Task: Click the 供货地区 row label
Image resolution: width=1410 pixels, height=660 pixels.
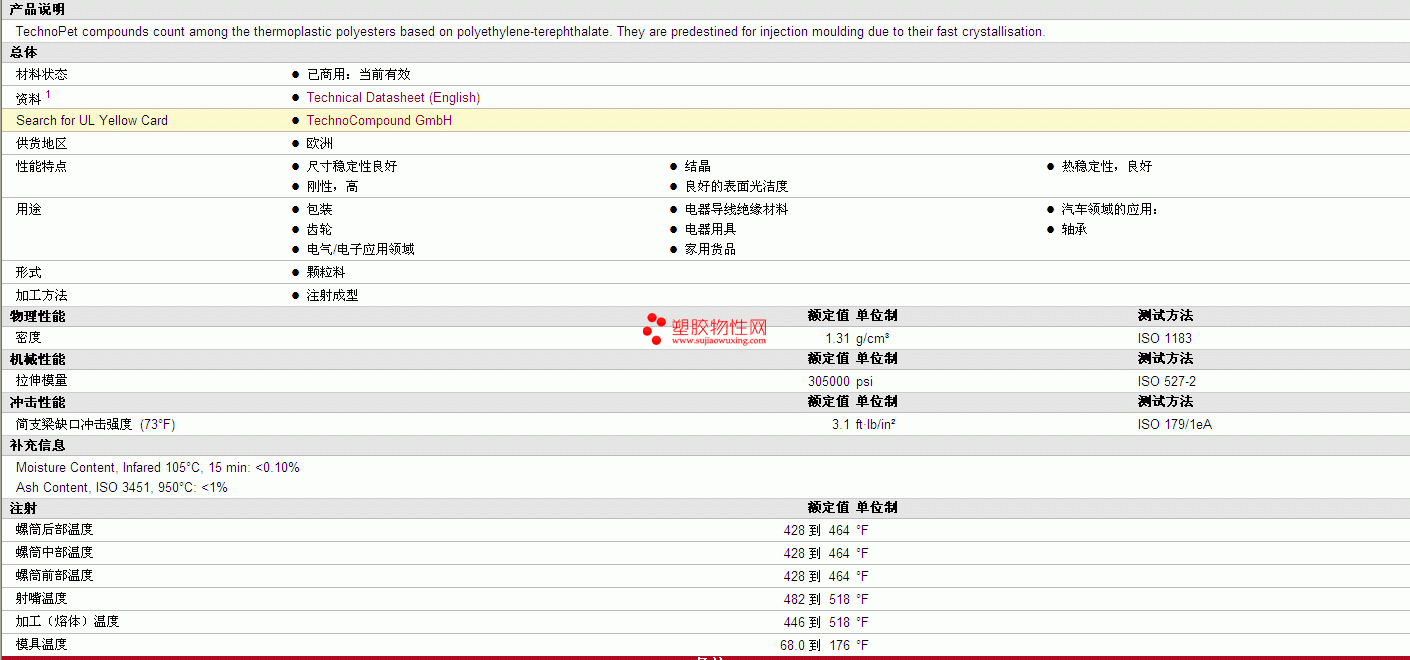Action: pos(42,144)
